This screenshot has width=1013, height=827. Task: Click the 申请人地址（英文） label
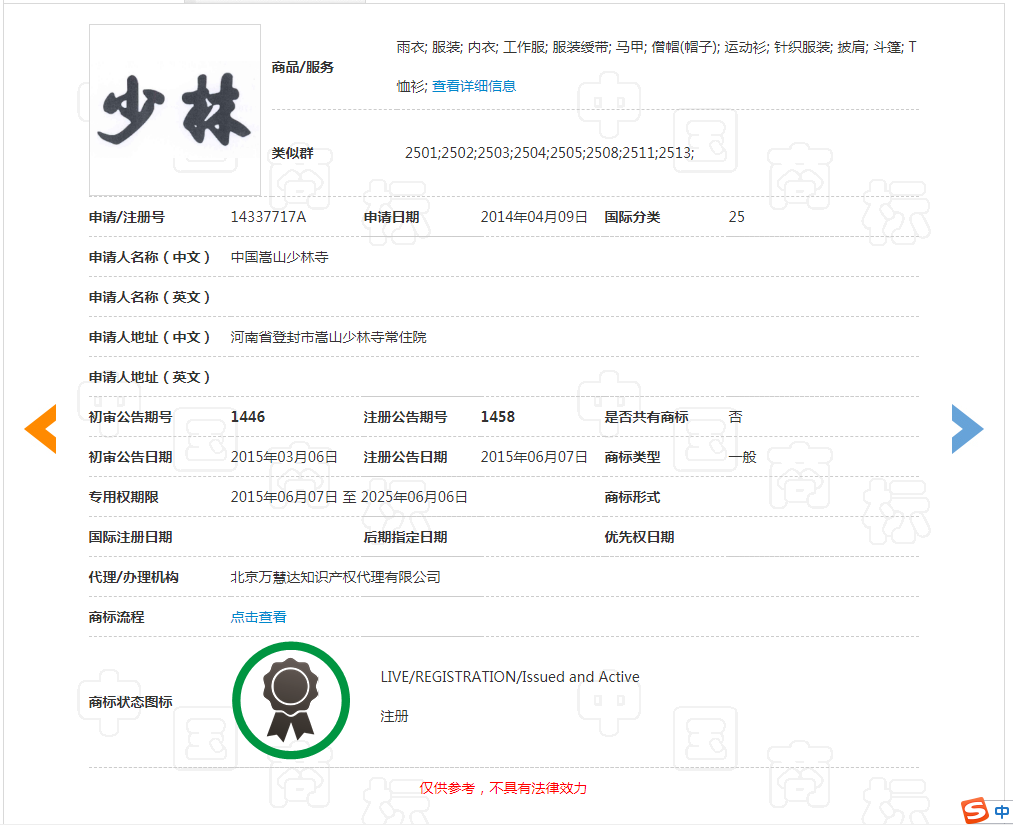(150, 377)
